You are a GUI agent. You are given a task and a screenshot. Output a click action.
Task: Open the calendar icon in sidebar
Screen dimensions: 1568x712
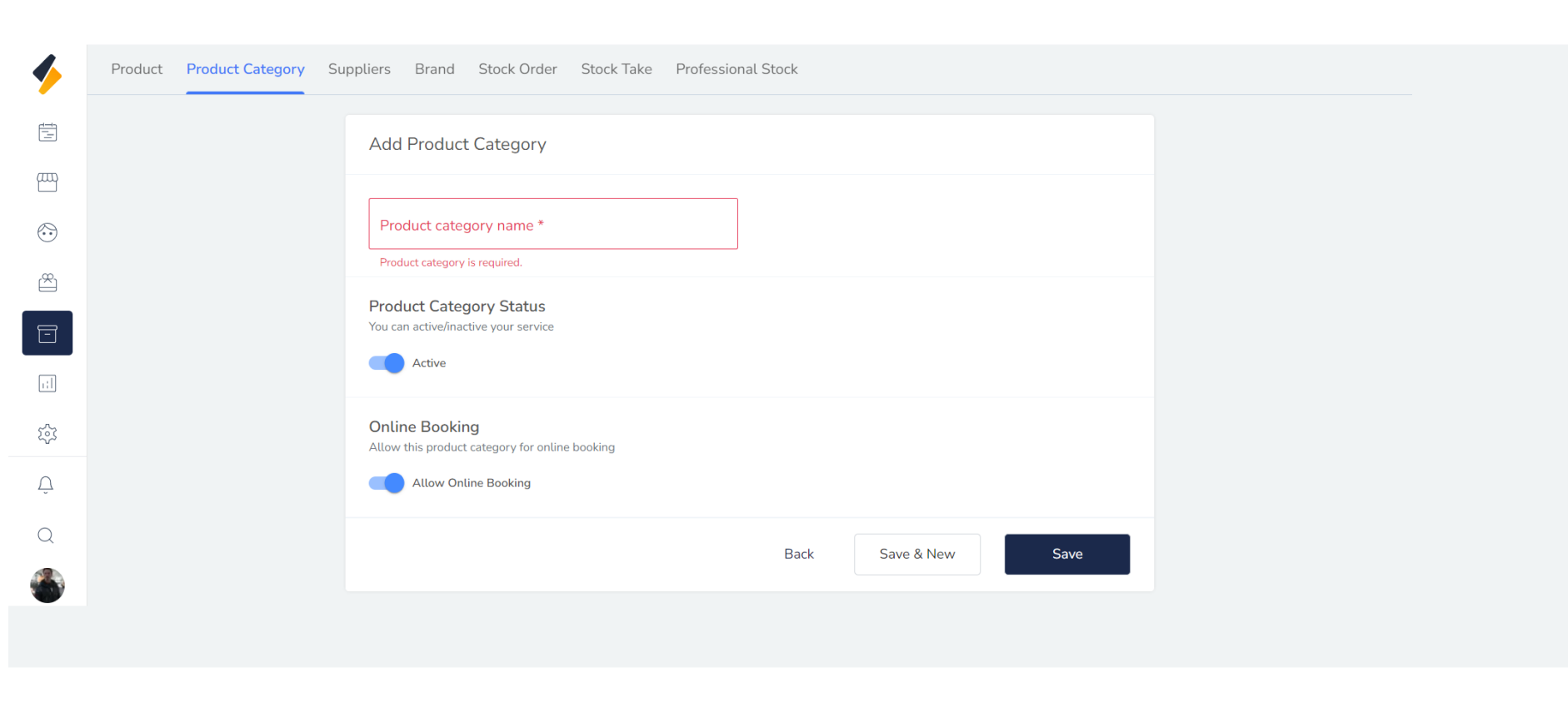[x=47, y=132]
